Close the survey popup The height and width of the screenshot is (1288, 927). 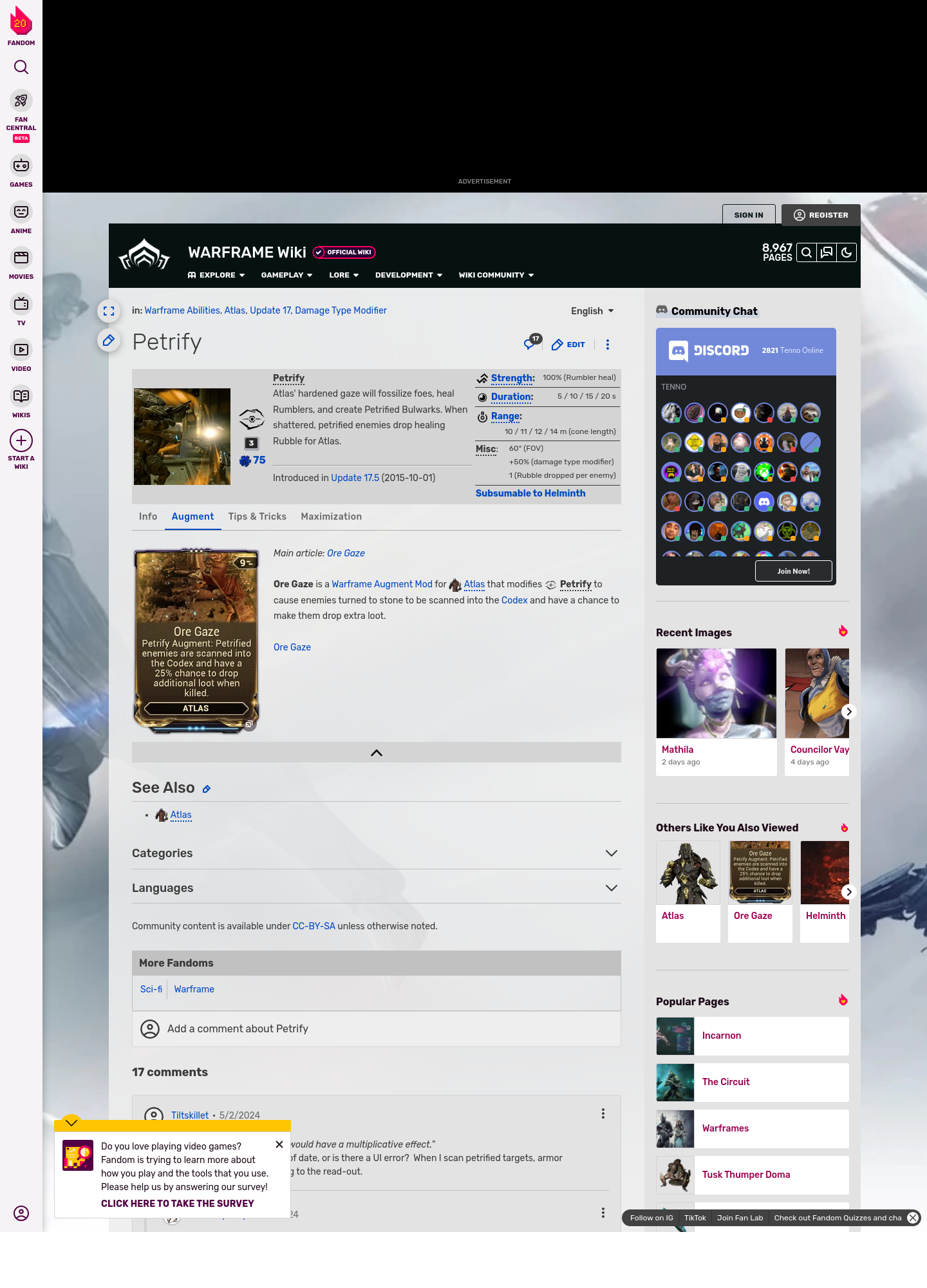coord(279,1144)
